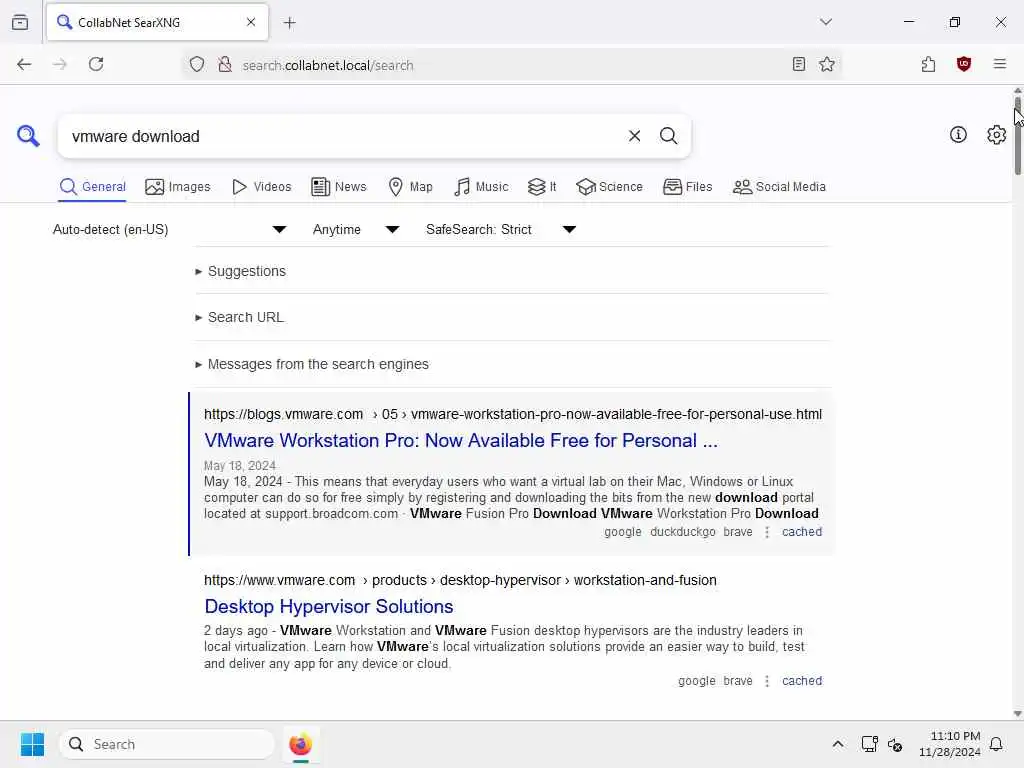This screenshot has width=1024, height=768.
Task: Open the Anytime time range dropdown
Action: pos(356,229)
